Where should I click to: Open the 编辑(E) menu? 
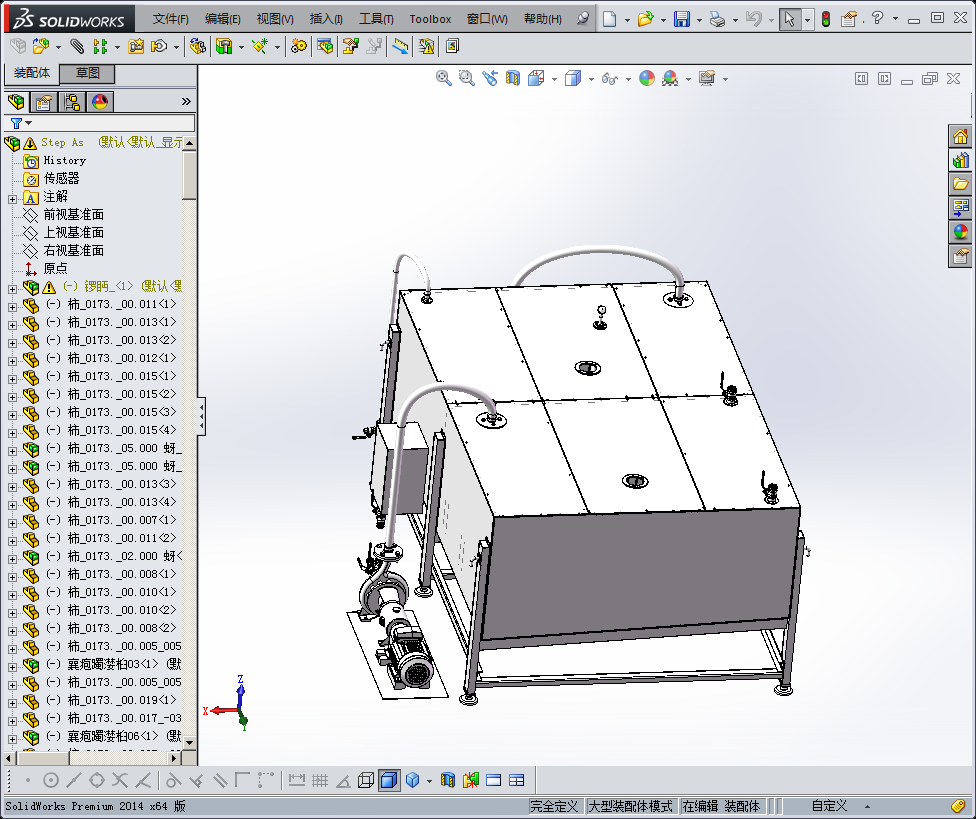pos(223,19)
